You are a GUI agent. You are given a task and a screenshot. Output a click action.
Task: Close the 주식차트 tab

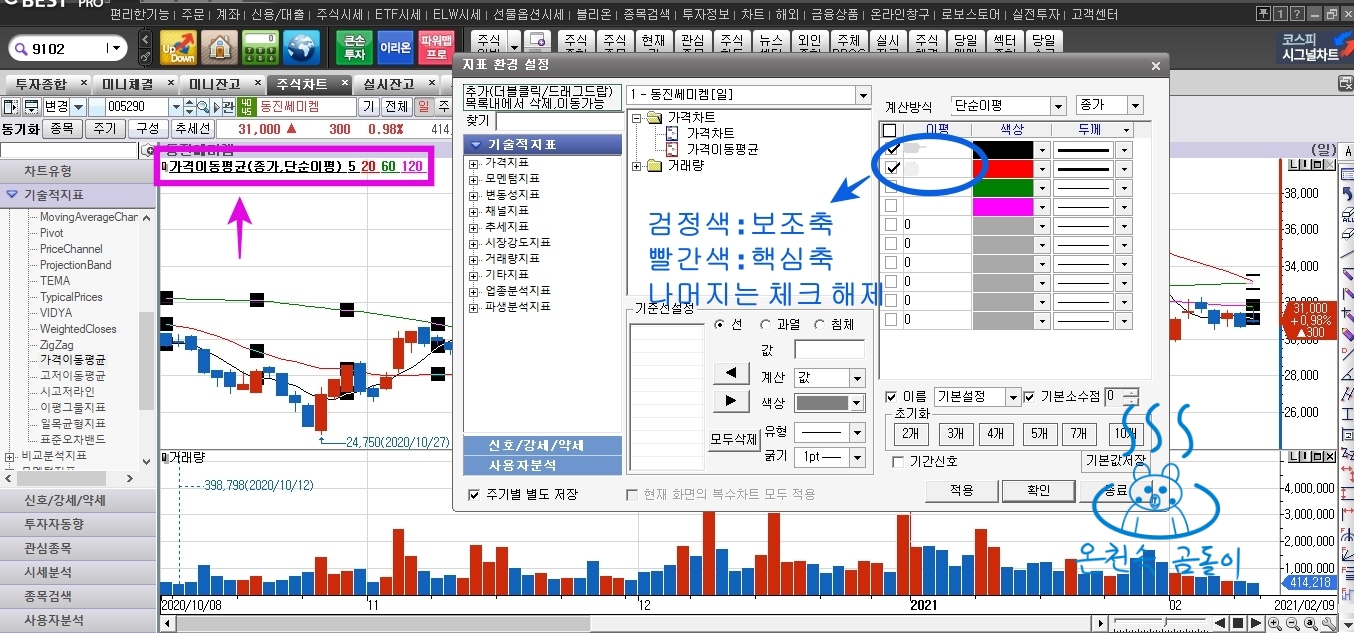pos(345,83)
